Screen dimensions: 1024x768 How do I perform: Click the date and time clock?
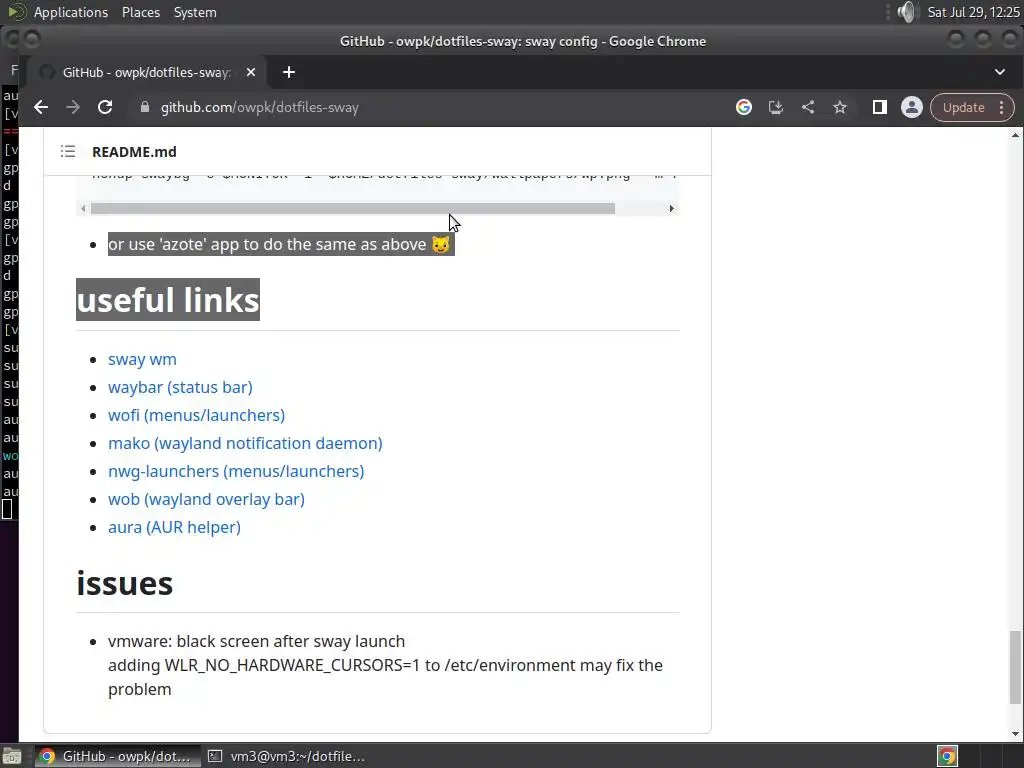(x=973, y=12)
